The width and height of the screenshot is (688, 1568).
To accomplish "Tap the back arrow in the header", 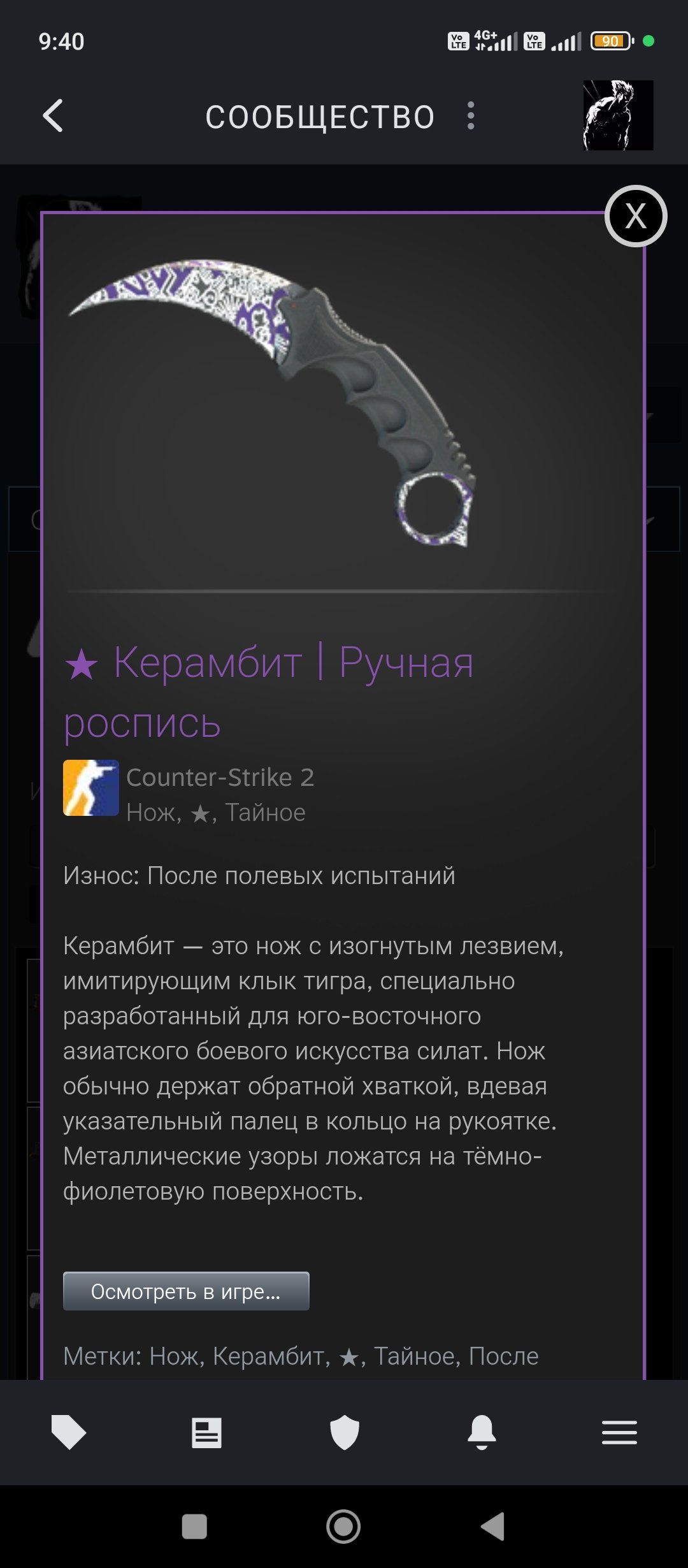I will 53,116.
